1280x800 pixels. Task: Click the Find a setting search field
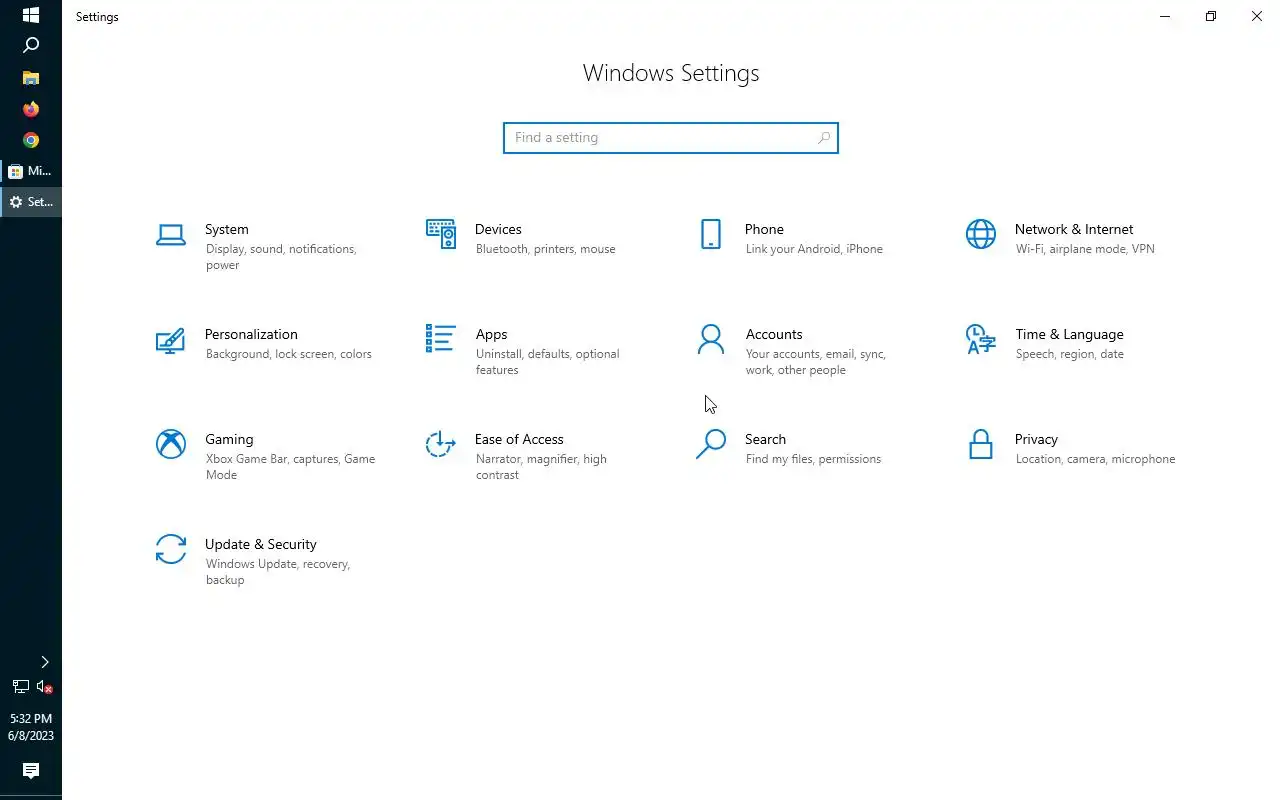pyautogui.click(x=671, y=138)
